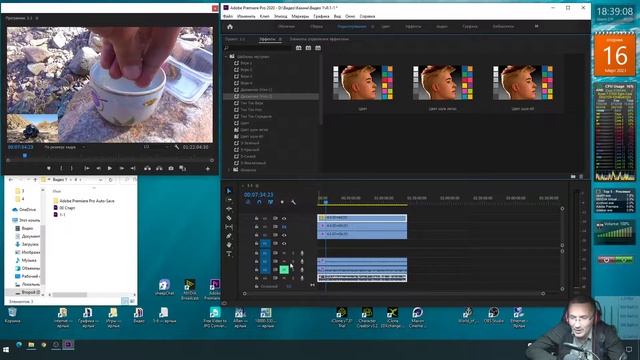Open the zoom level dropdown 'По размеру кадра'

(x=64, y=147)
